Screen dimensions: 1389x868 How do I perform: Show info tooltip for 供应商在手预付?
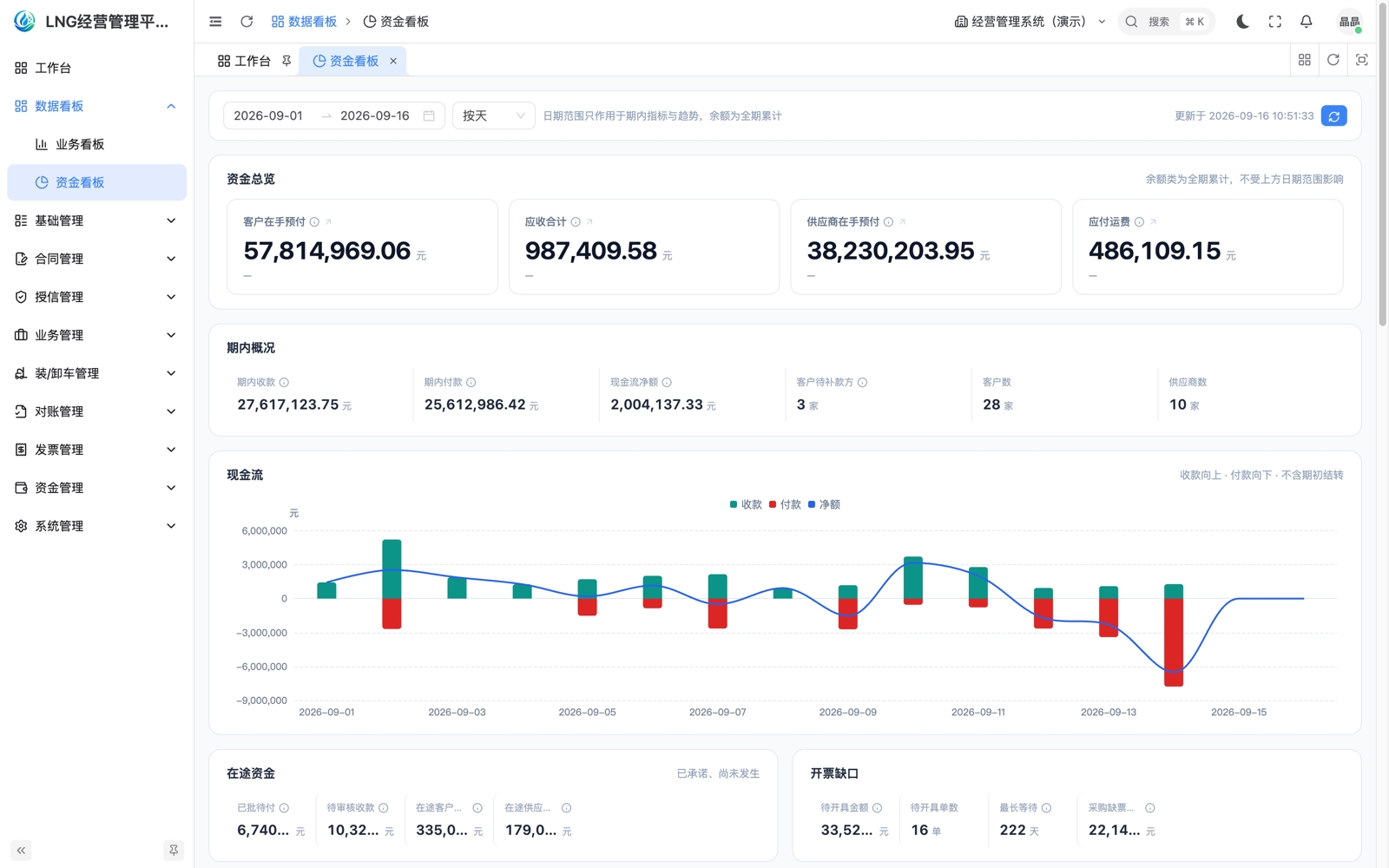[x=888, y=222]
